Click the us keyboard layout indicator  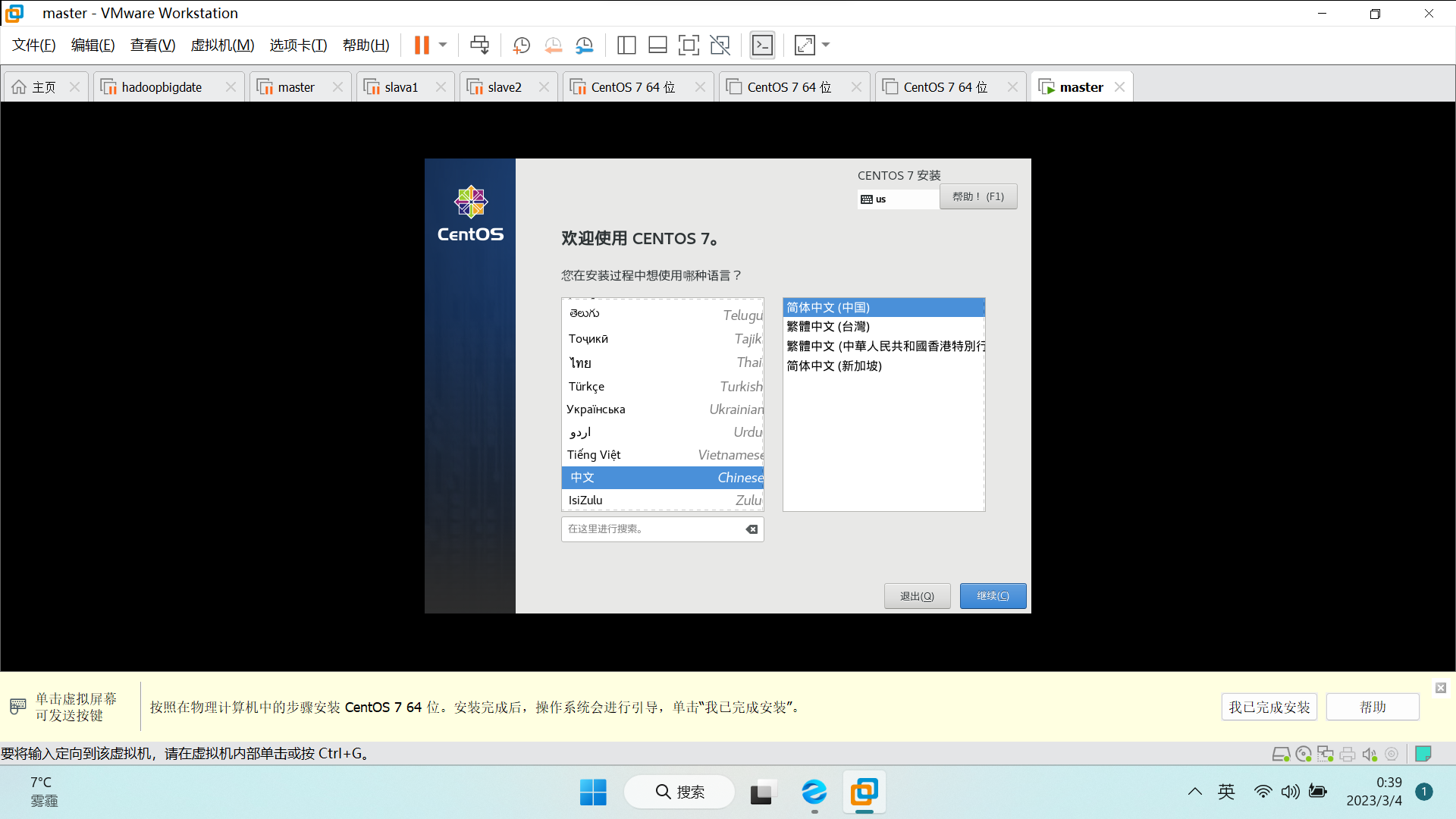pos(898,199)
